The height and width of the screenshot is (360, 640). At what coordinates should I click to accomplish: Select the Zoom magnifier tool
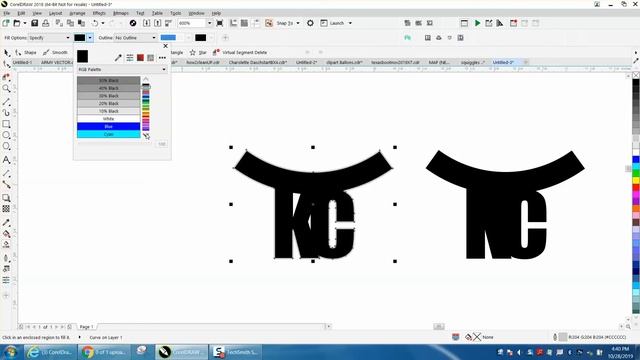[6, 89]
